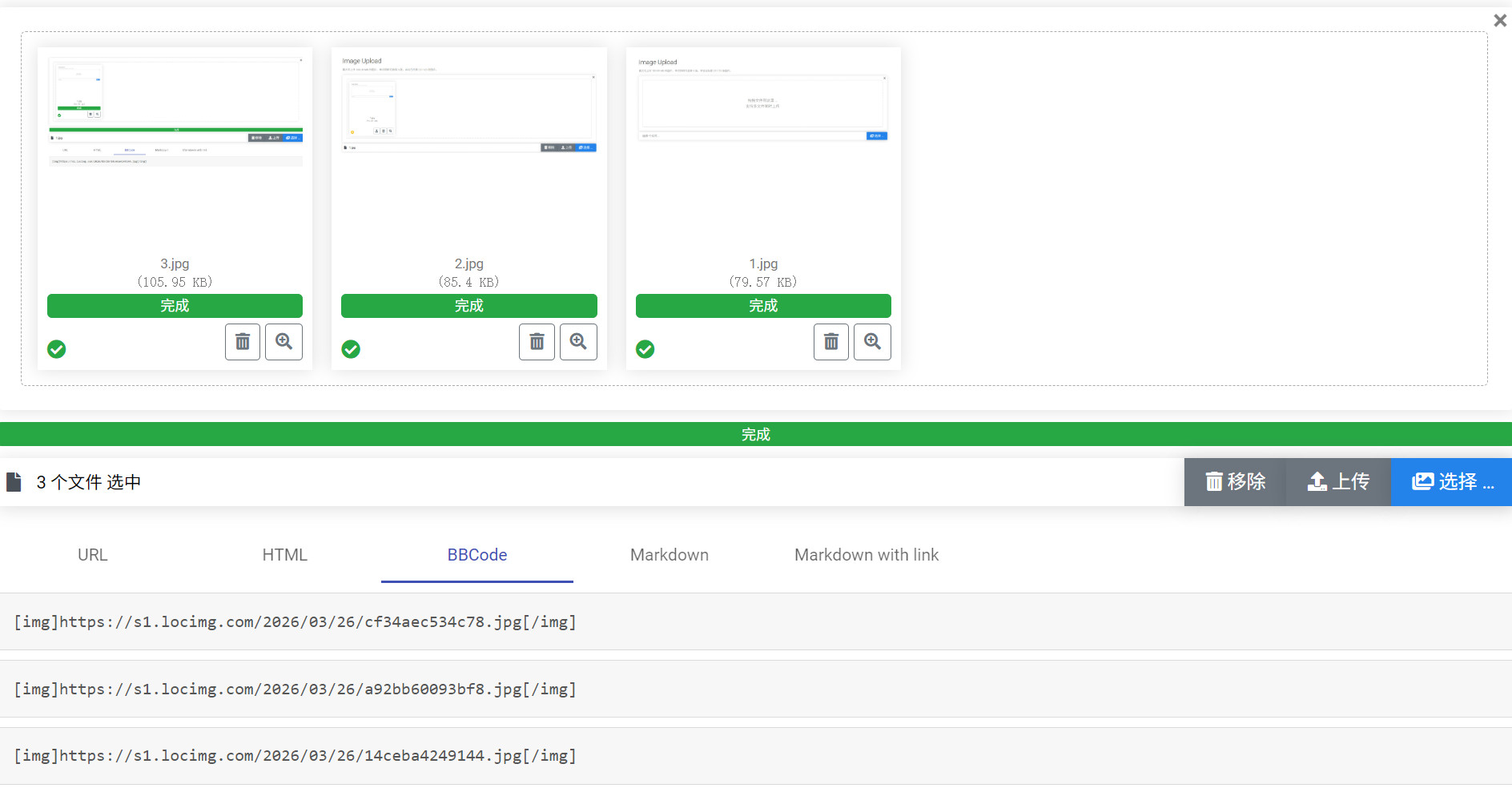1512x788 pixels.
Task: Select the Markdown tab
Action: [x=669, y=555]
